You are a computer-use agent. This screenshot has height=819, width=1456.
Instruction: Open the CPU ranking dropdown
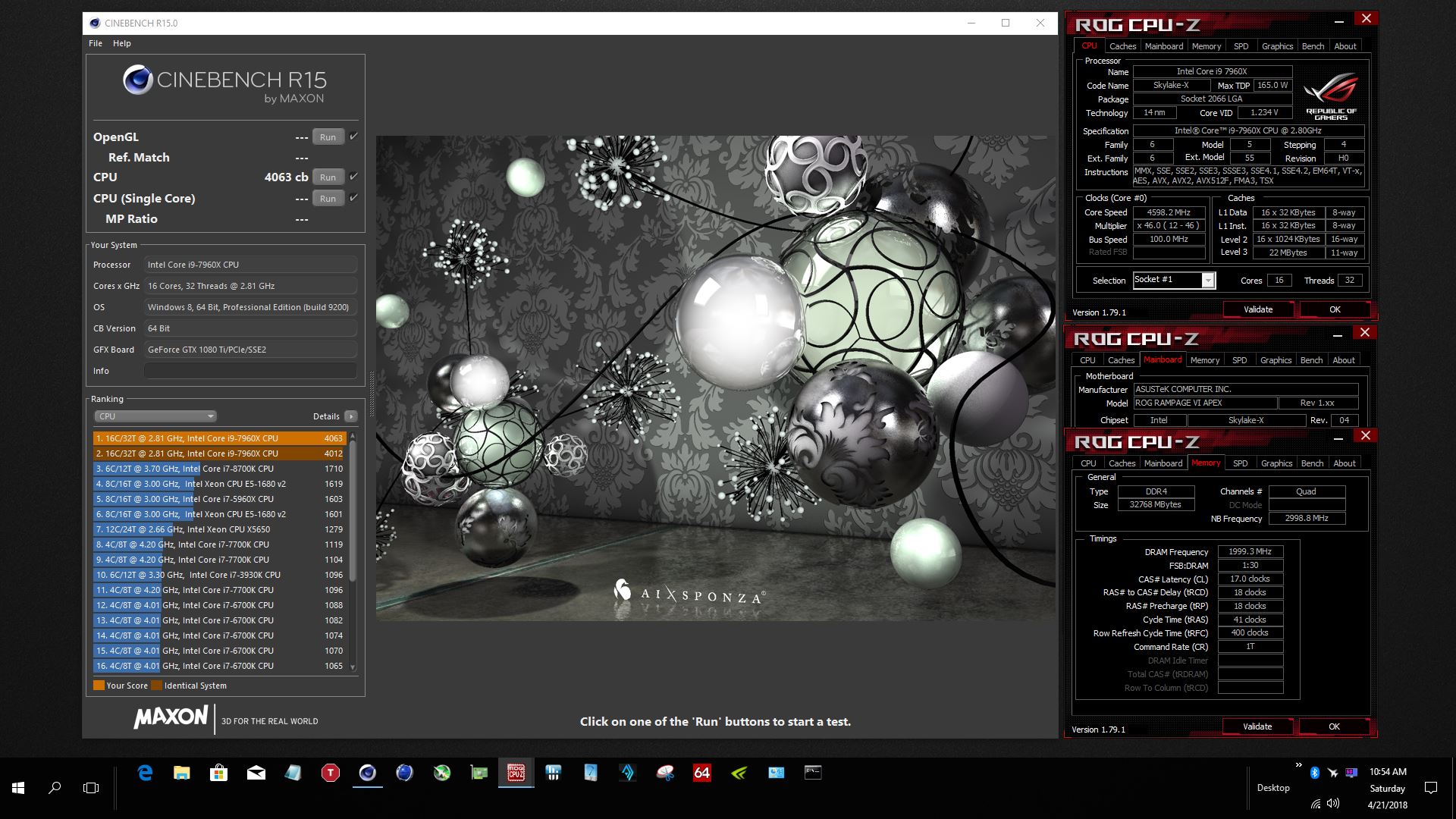[155, 416]
